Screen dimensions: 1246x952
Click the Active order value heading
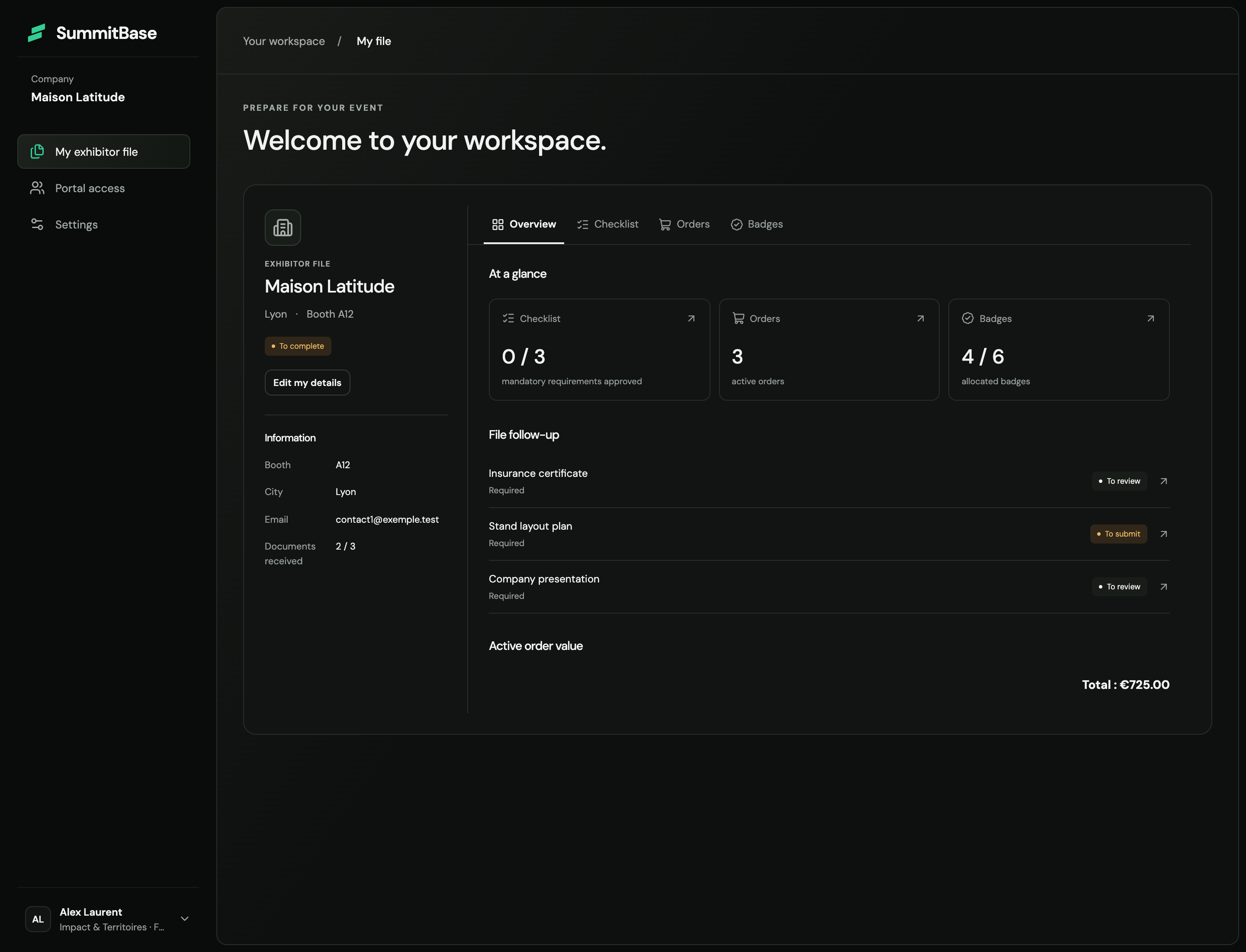tap(536, 646)
